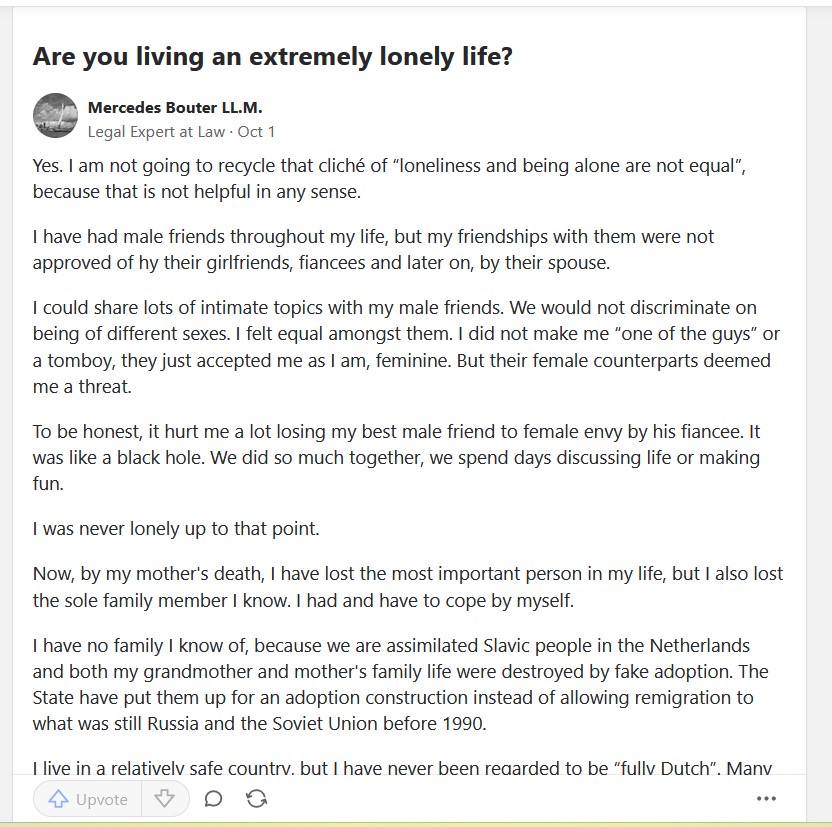The width and height of the screenshot is (832, 827).
Task: Click the paragraph about losing best male friend
Action: click(x=396, y=457)
